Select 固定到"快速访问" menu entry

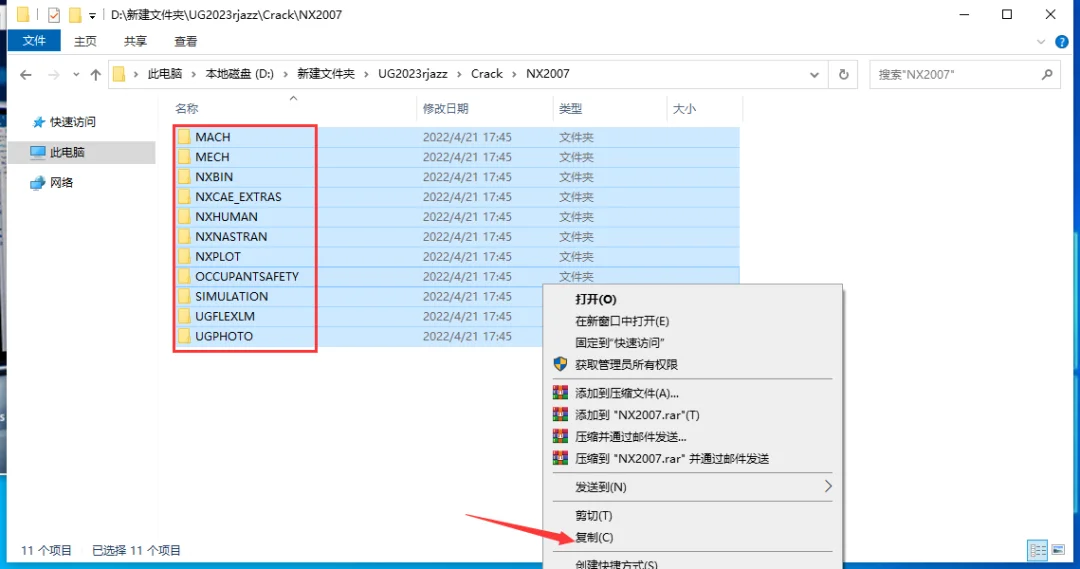pos(619,342)
